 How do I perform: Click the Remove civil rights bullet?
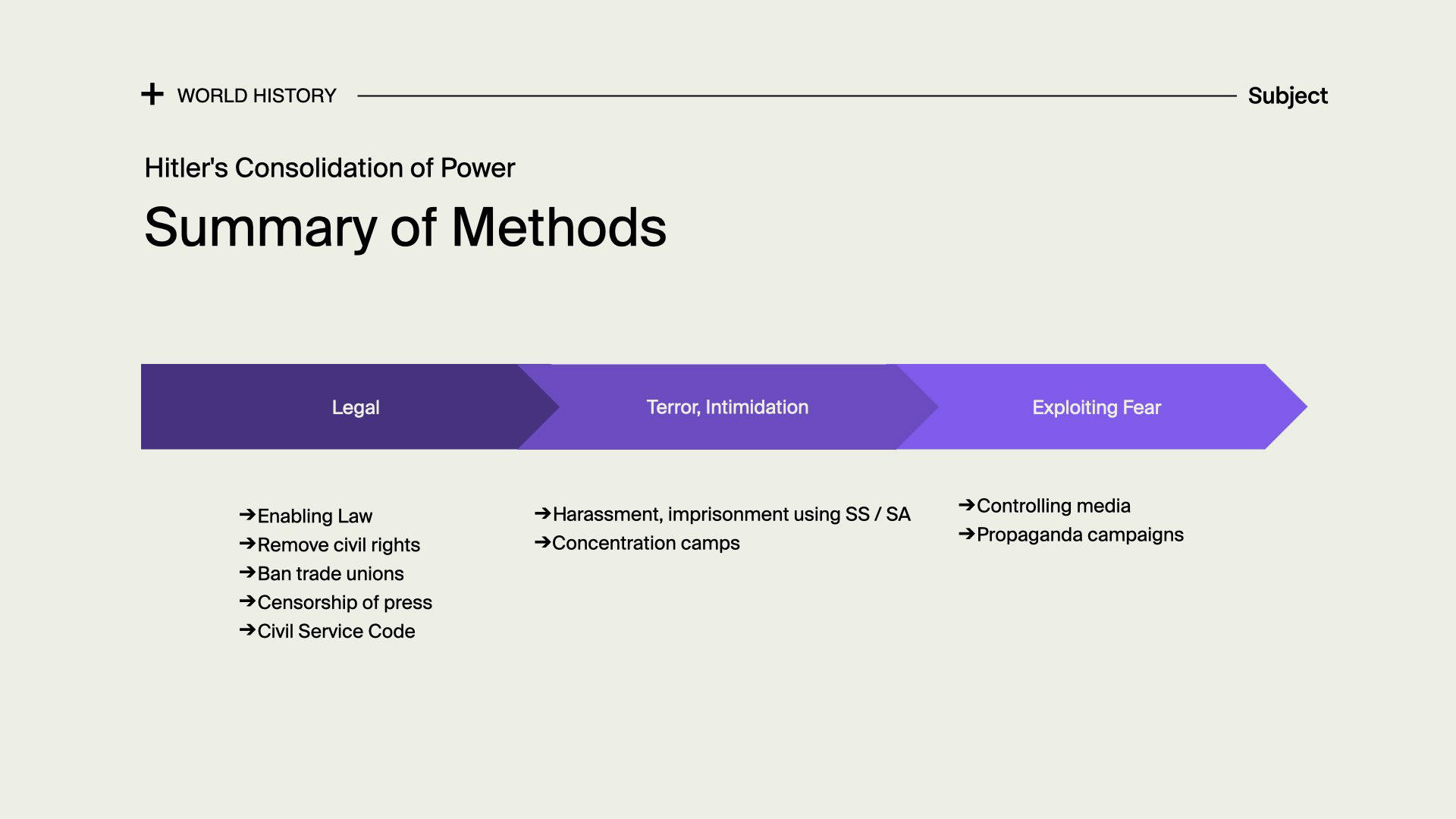point(329,544)
